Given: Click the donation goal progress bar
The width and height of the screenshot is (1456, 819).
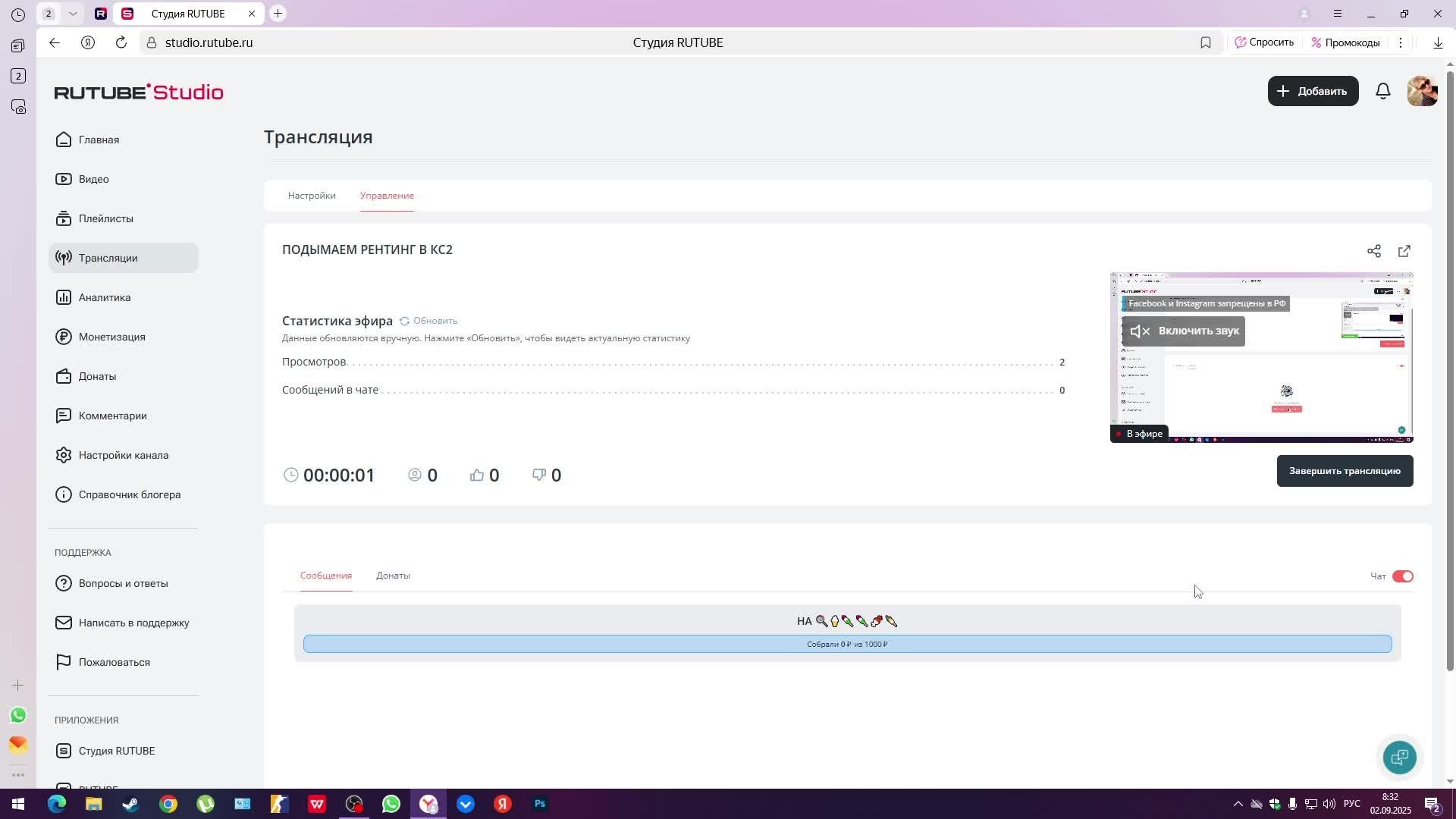Looking at the screenshot, I should 847,644.
